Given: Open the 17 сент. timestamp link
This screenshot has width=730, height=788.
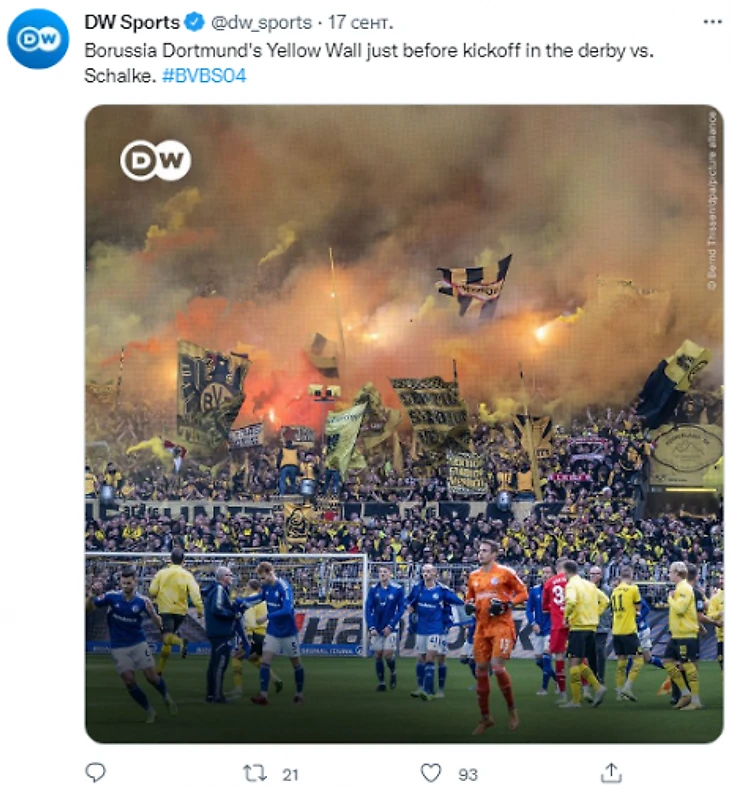Looking at the screenshot, I should [360, 23].
